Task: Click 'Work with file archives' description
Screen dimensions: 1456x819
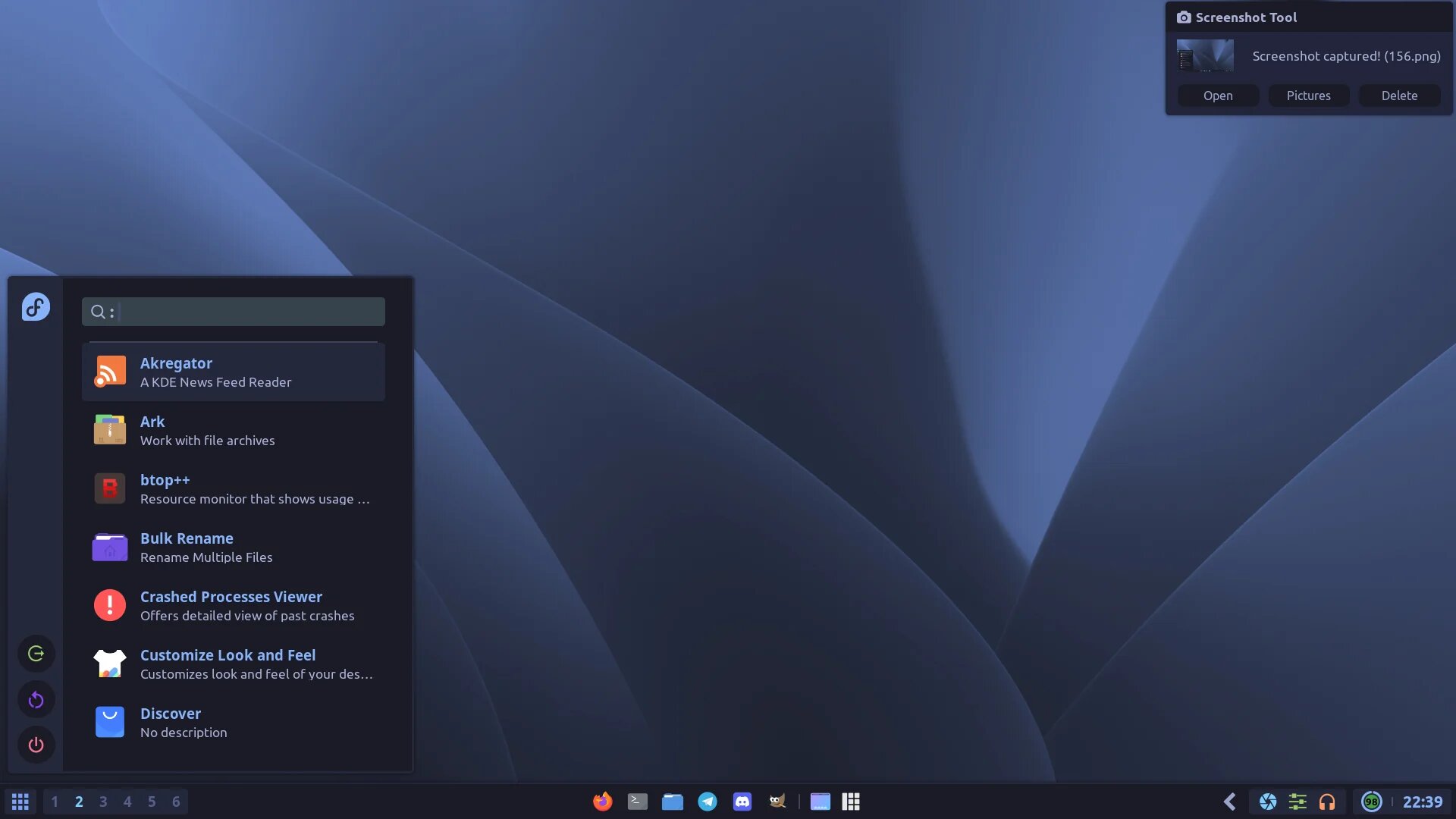Action: [x=207, y=441]
